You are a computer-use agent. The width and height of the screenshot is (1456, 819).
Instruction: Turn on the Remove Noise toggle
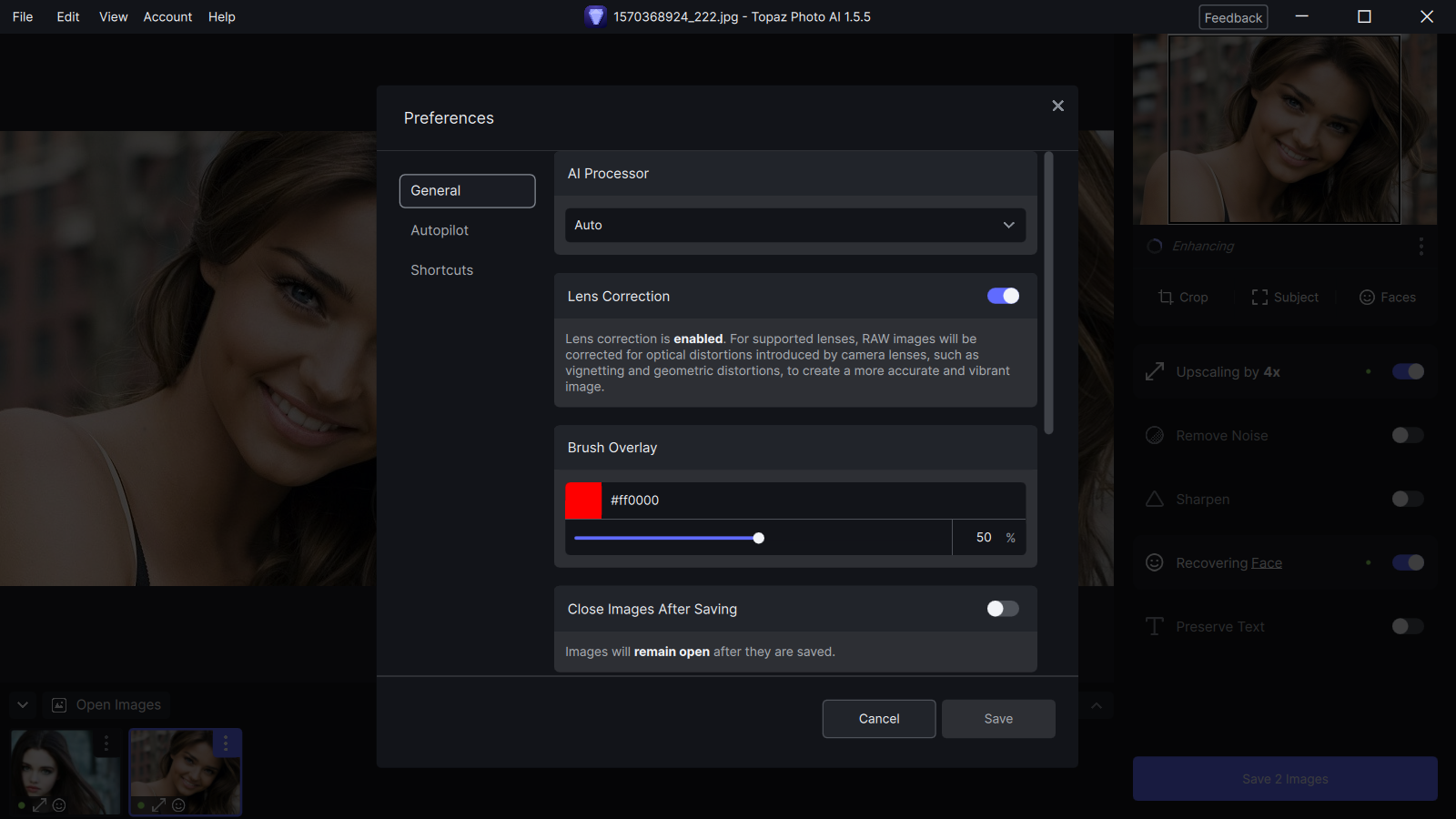1408,435
